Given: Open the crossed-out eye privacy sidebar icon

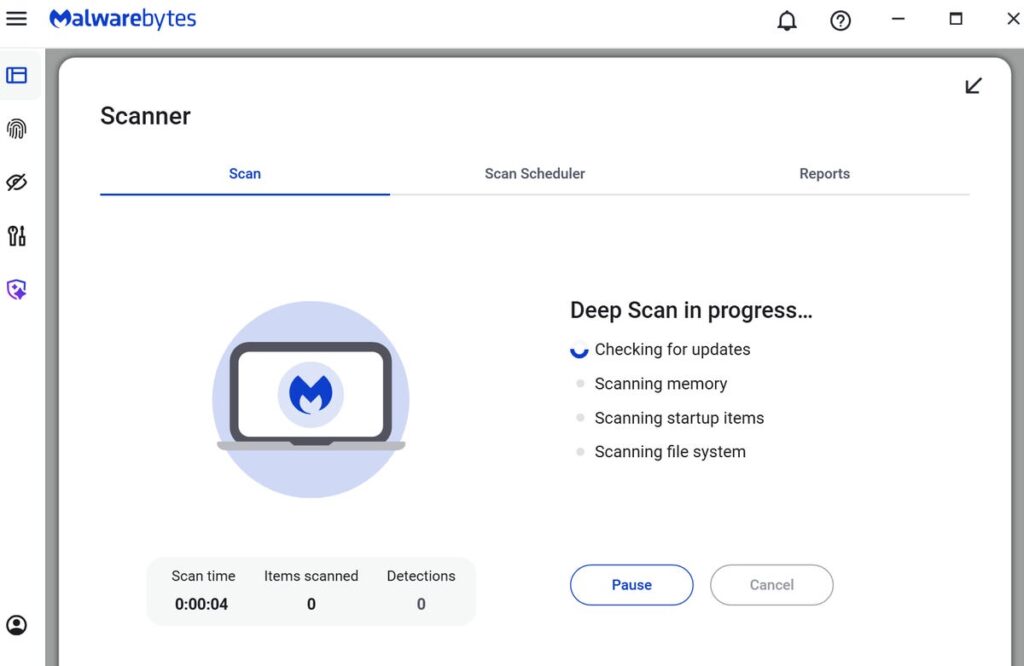Looking at the screenshot, I should coord(16,182).
